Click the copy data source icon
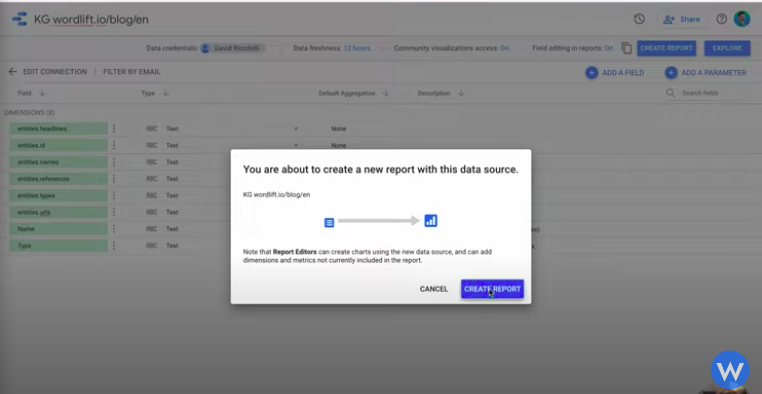762x394 pixels. pos(627,48)
